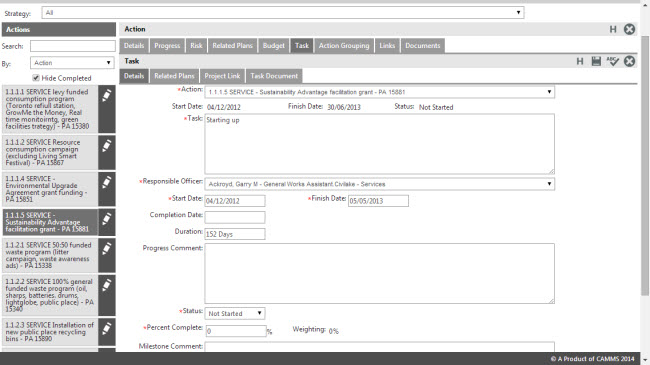Click the Task panel help H icon
This screenshot has height=365, width=650.
580,61
